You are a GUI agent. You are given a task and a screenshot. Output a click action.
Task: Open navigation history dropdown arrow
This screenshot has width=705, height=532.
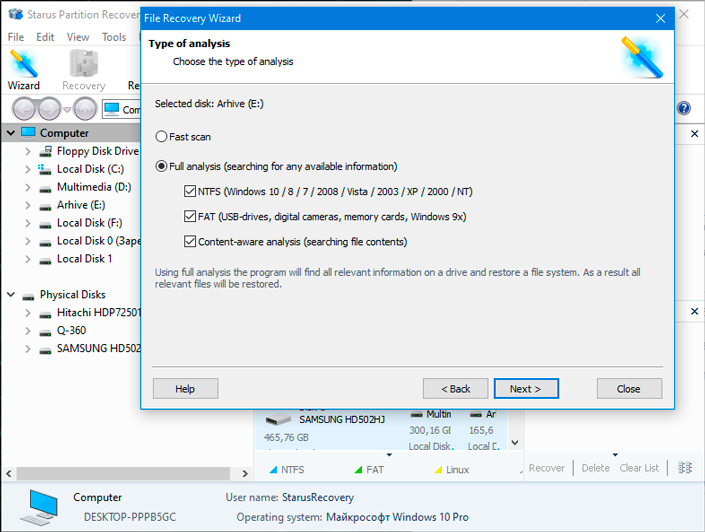click(67, 109)
